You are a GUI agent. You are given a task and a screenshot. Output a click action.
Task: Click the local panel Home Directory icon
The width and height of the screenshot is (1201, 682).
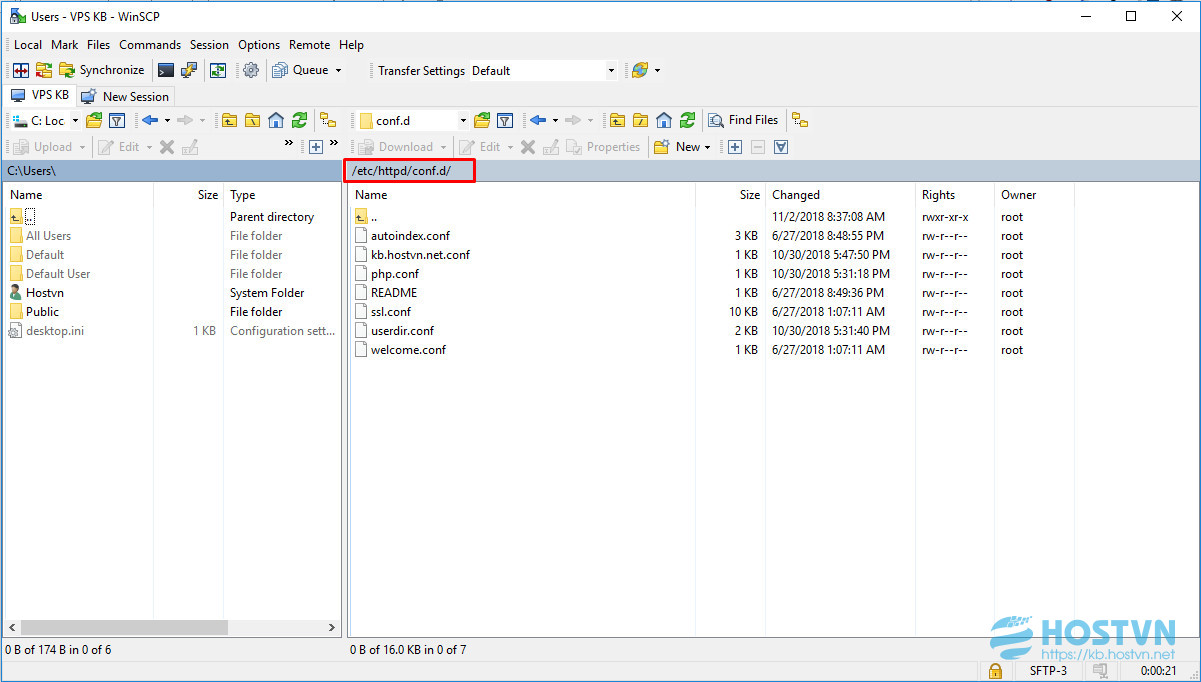(276, 120)
